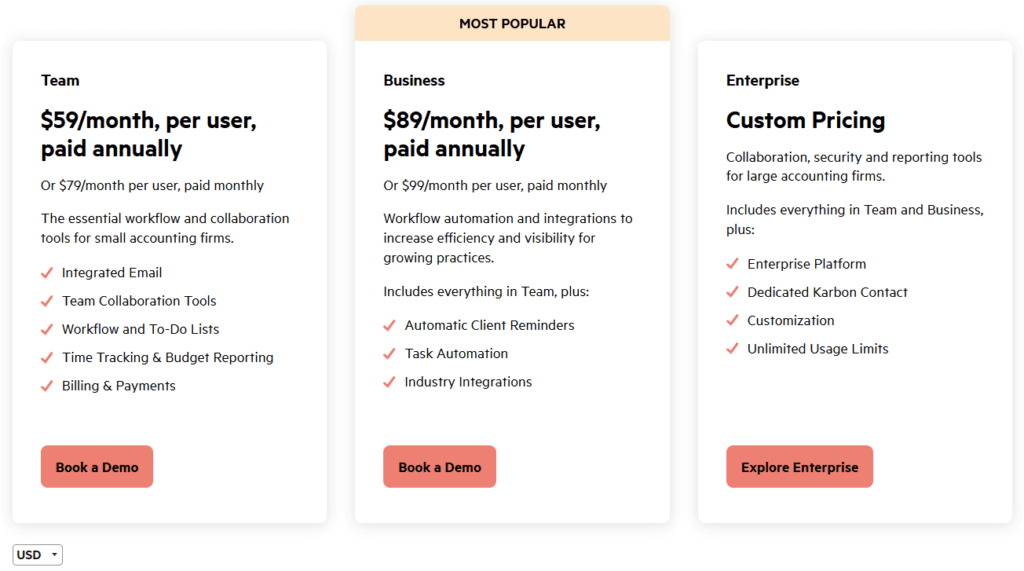Select the Business plan heading

click(x=414, y=80)
